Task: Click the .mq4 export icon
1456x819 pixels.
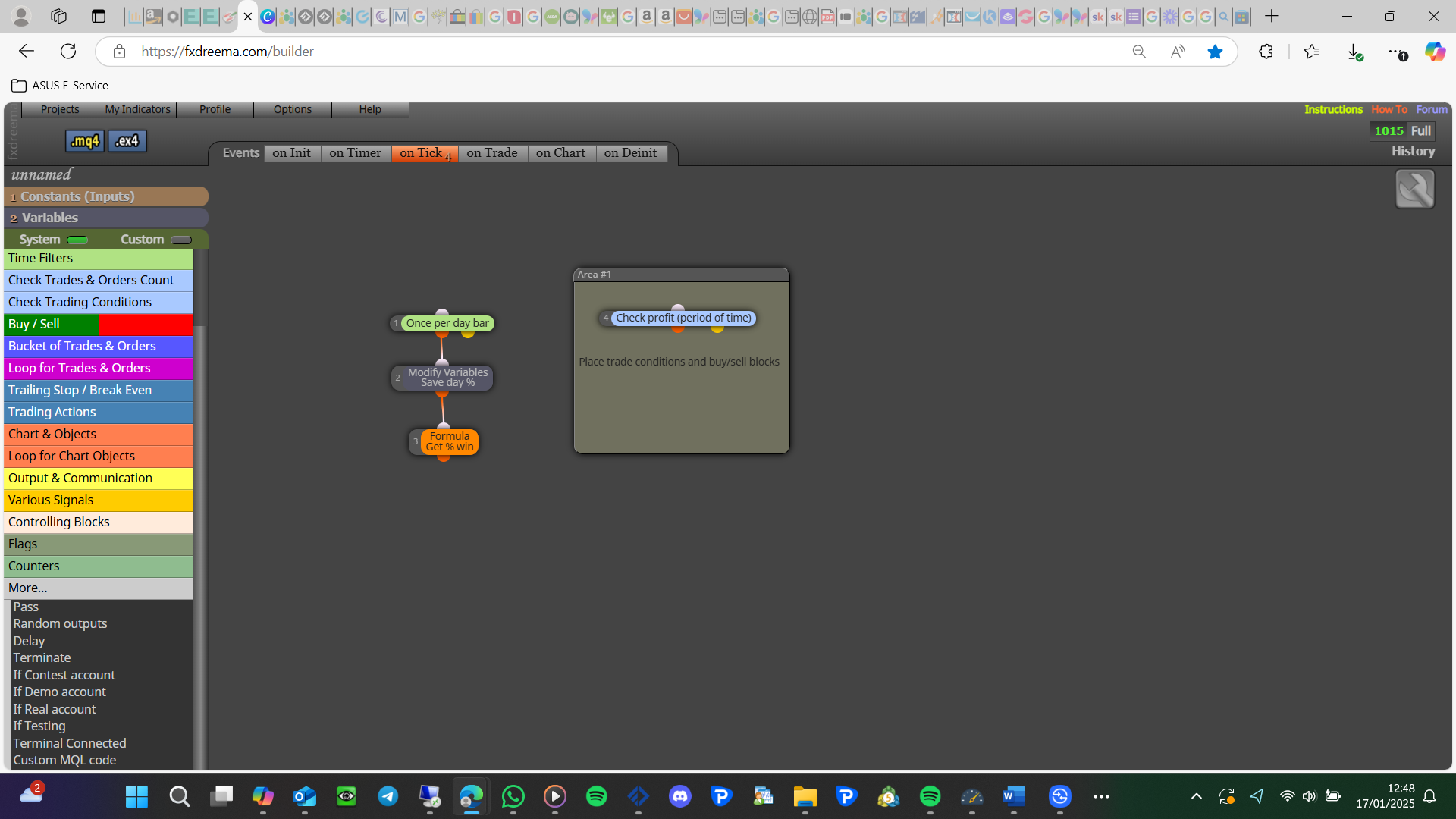Action: pyautogui.click(x=84, y=141)
